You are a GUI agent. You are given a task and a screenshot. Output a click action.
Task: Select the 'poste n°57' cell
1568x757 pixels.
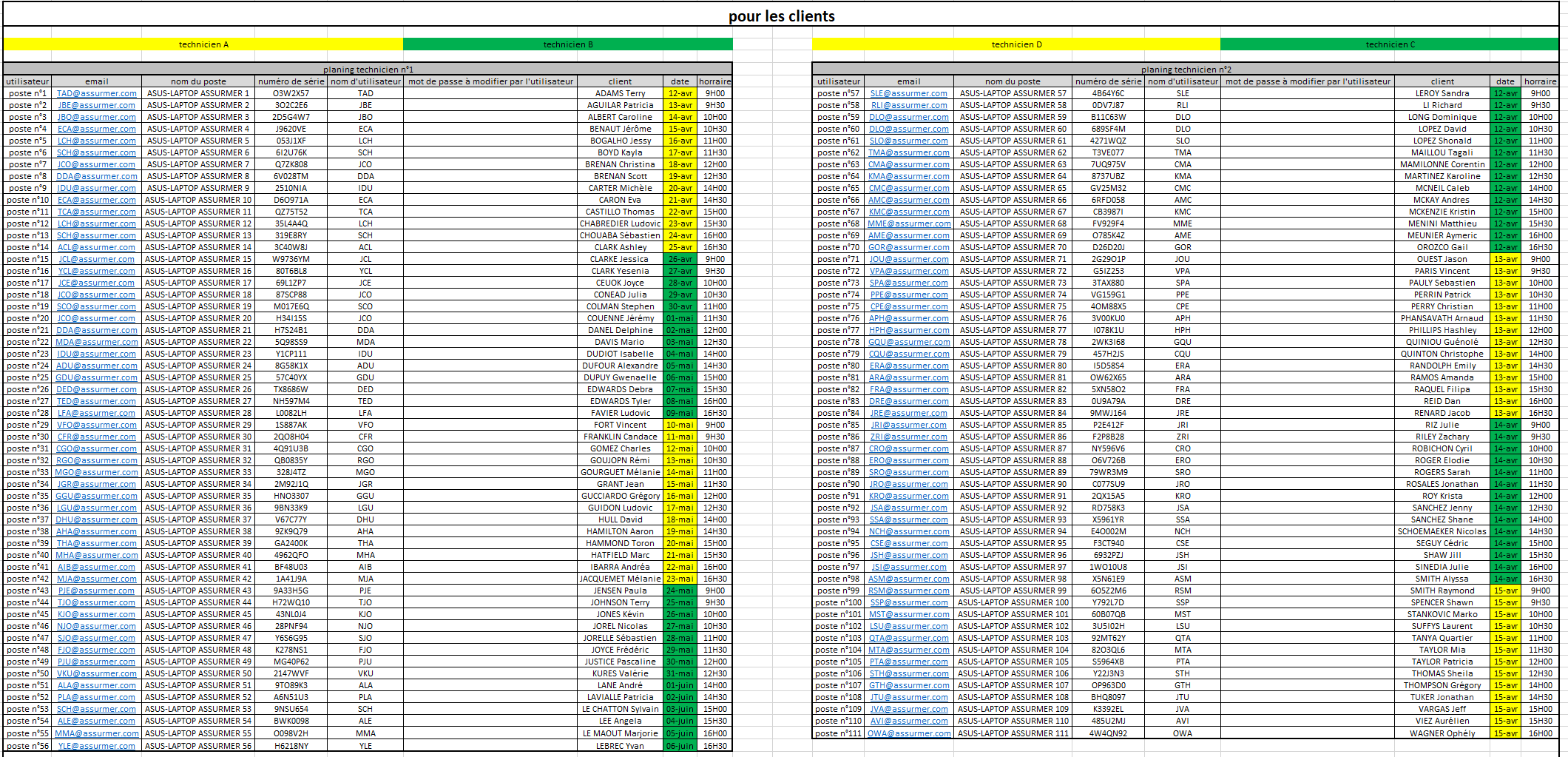click(x=838, y=93)
